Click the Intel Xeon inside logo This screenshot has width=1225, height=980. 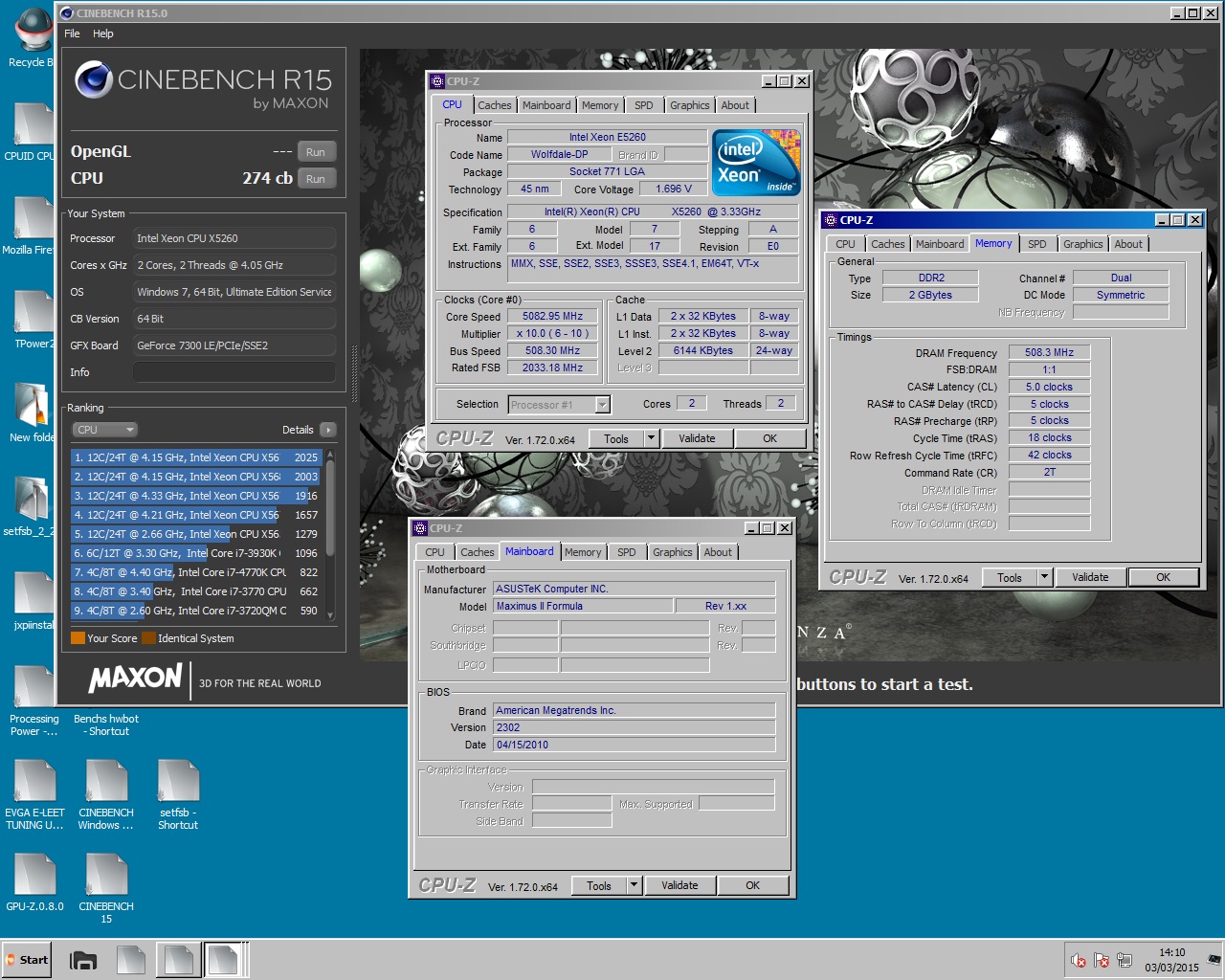tap(756, 163)
